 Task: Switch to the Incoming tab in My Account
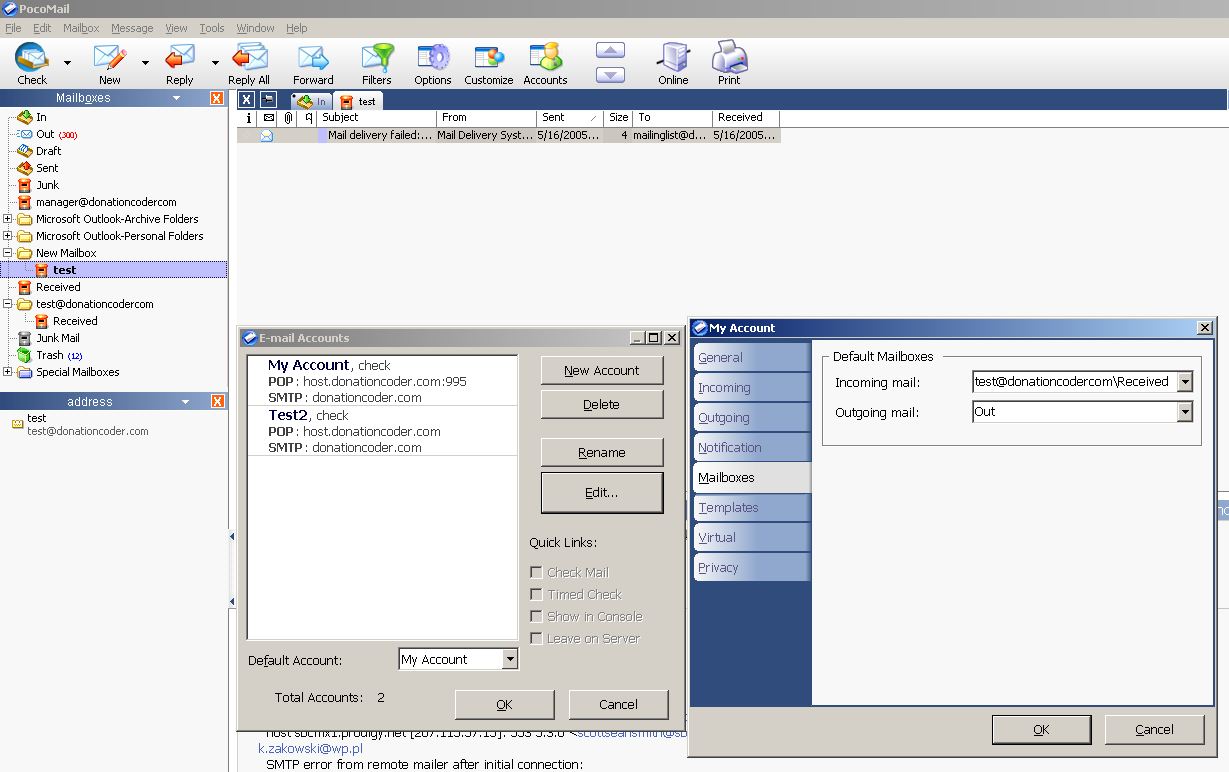[x=752, y=387]
